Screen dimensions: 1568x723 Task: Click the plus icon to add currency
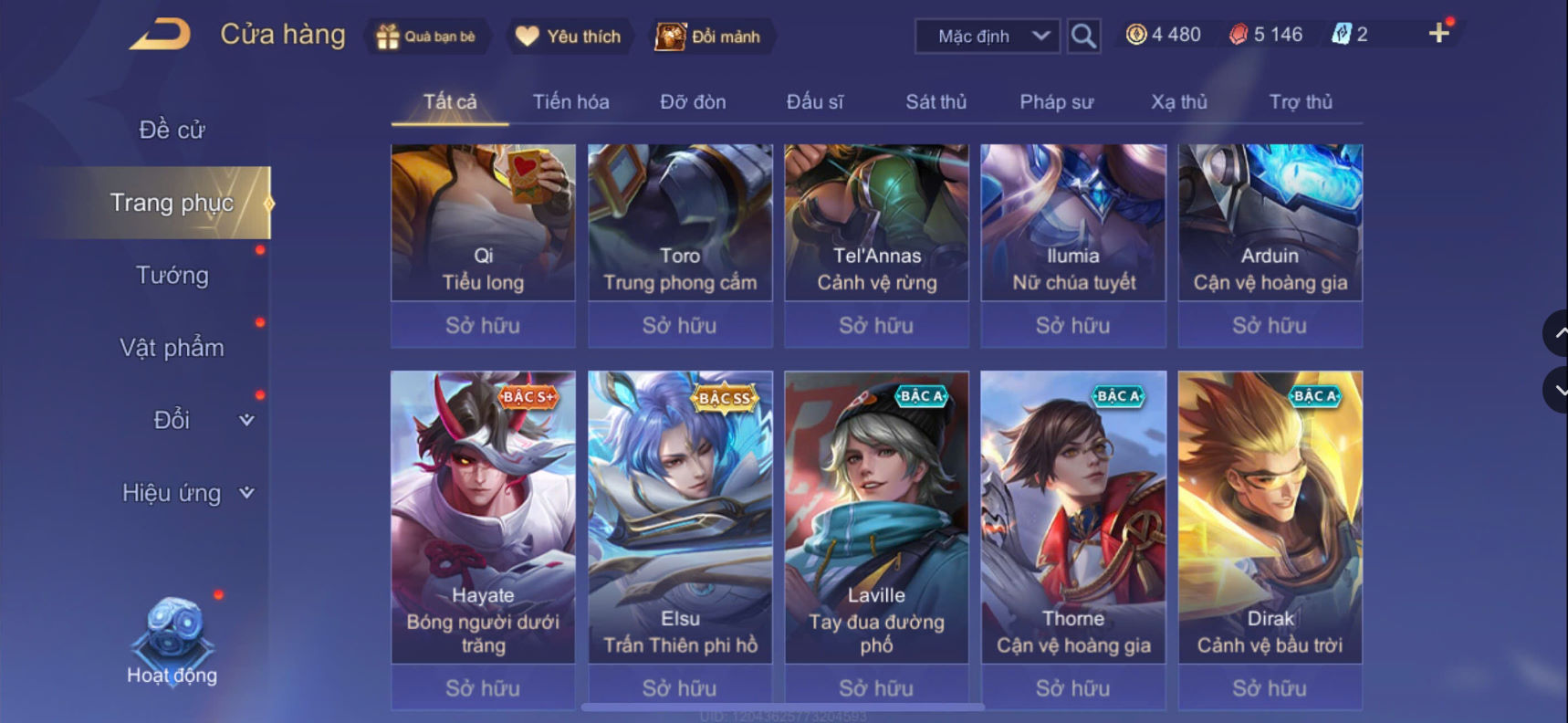(x=1439, y=33)
